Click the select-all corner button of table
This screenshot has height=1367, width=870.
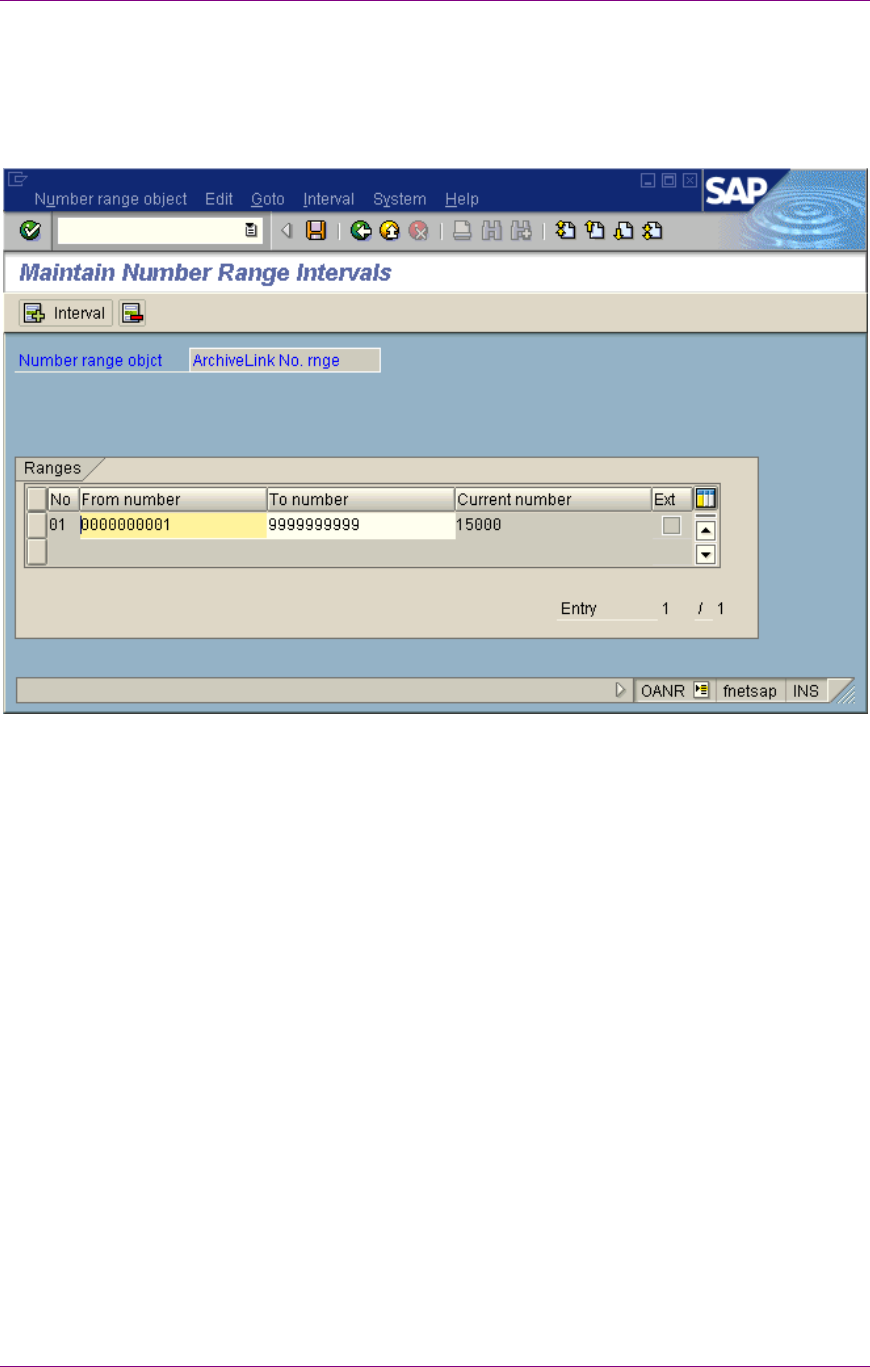click(37, 498)
